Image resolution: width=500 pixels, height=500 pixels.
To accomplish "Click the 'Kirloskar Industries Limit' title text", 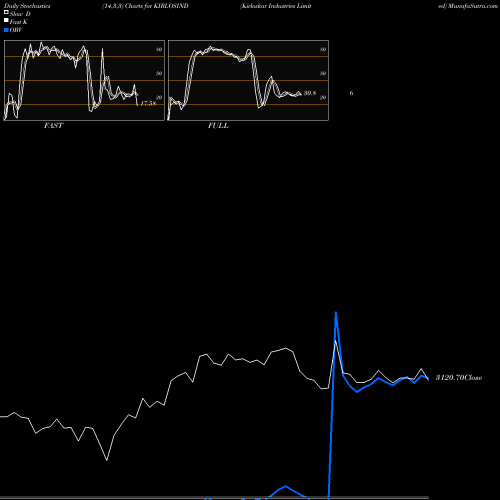I will tap(276, 6).
